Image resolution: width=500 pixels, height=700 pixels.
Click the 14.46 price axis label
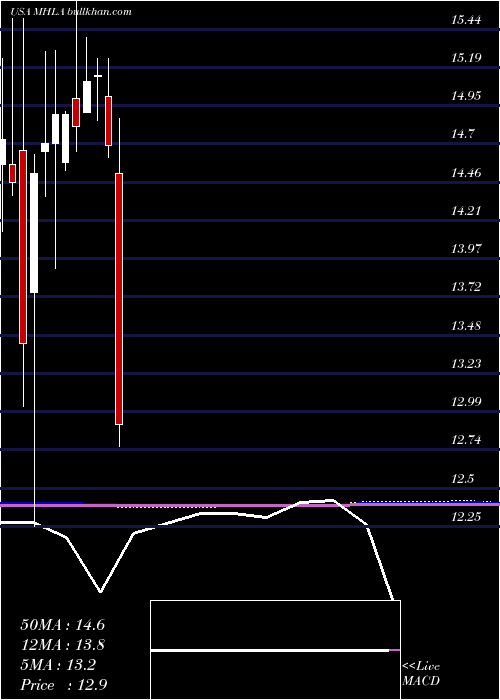click(x=466, y=172)
